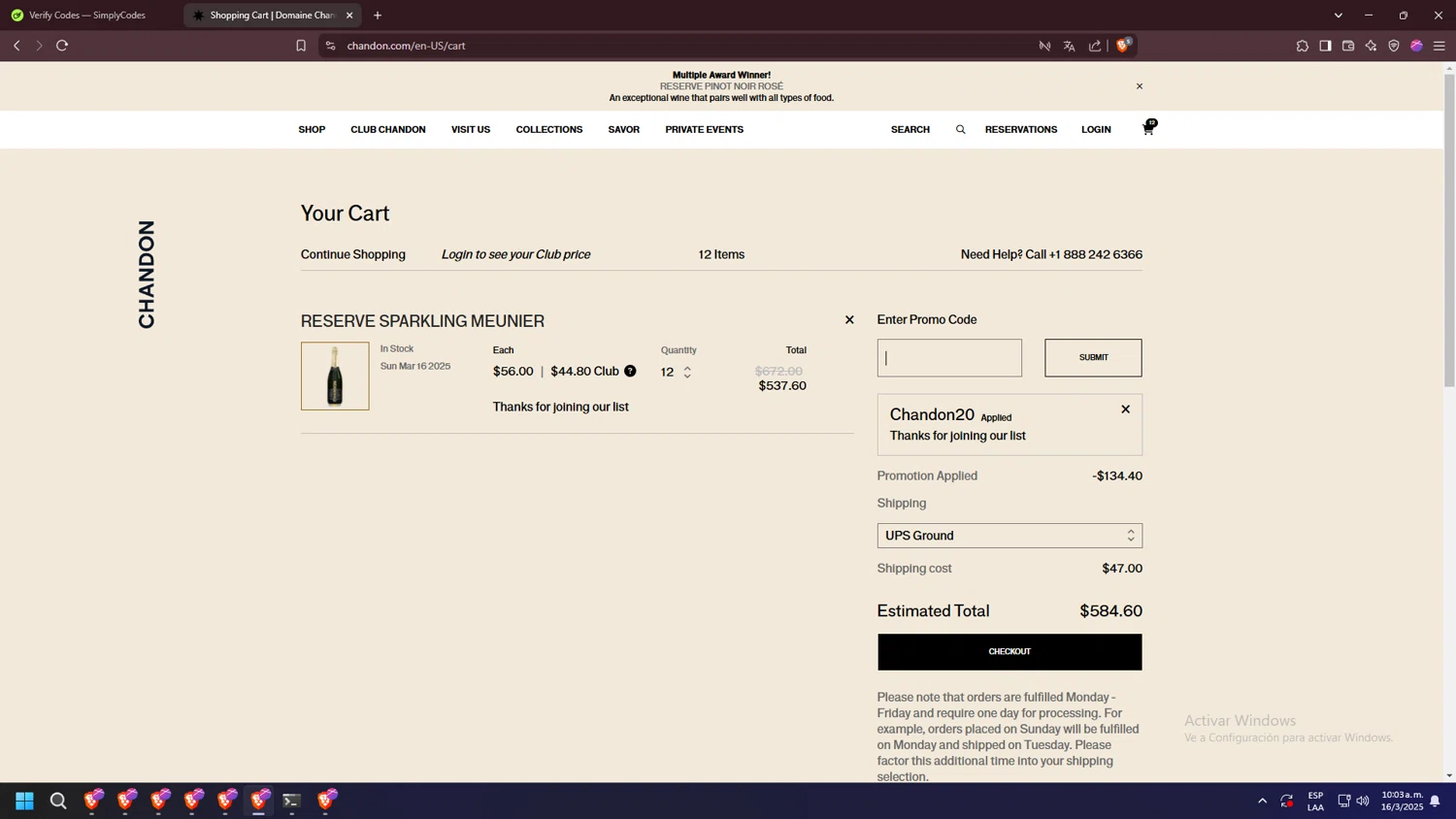Click the taskbar clock and date
Screen dimensions: 1456x819
pyautogui.click(x=1402, y=801)
